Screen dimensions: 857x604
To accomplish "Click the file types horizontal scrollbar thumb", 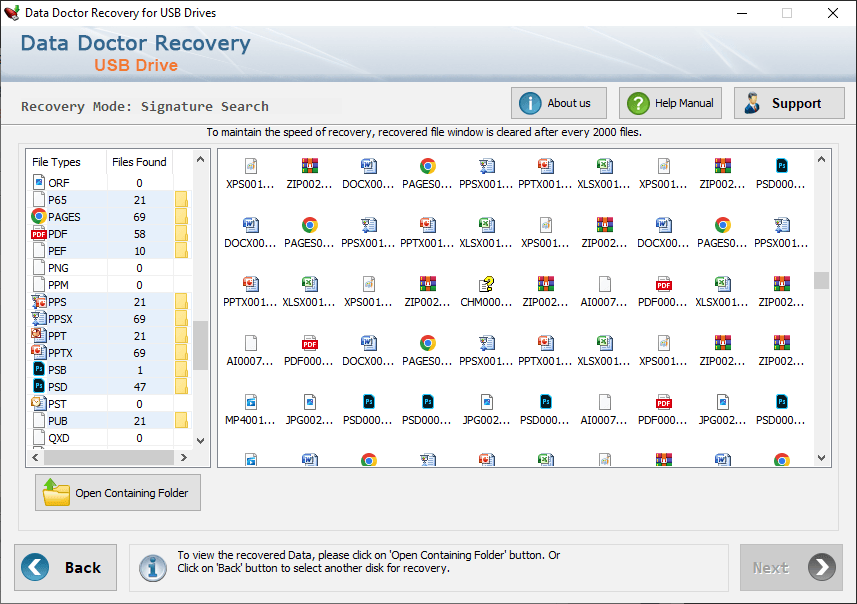I will (109, 458).
